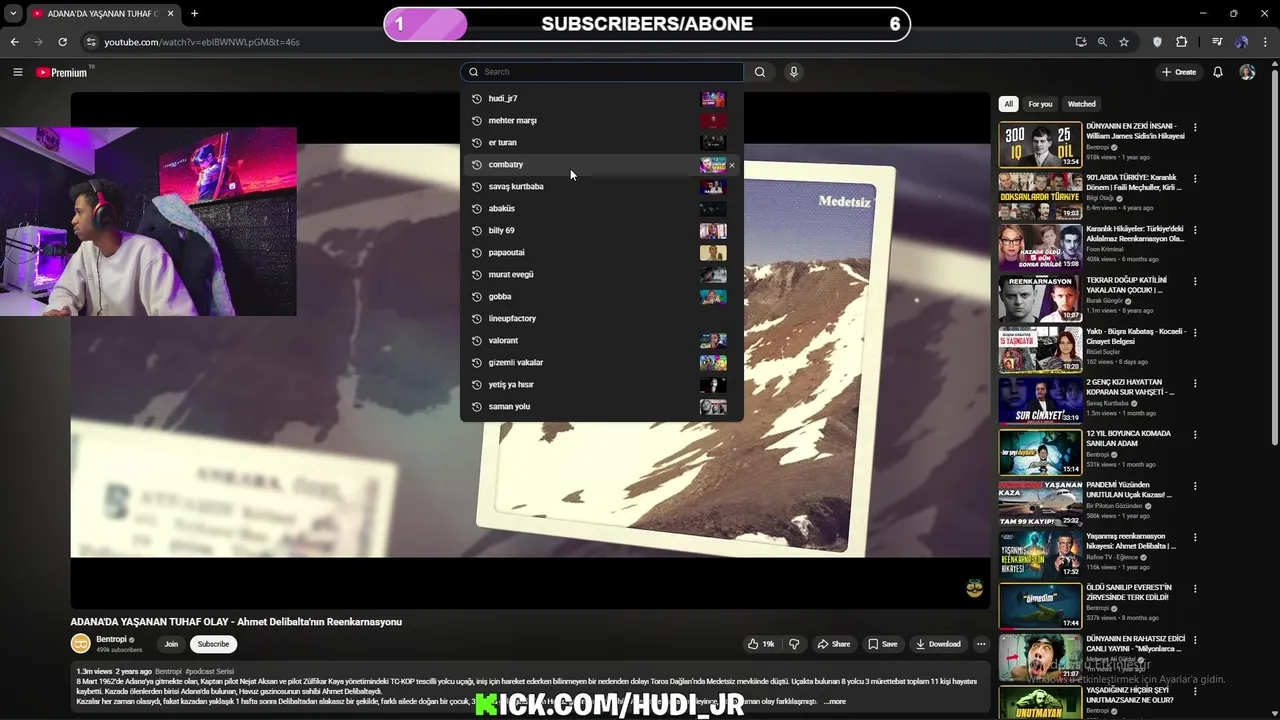The image size is (1280, 720).
Task: Open the Bentropi channel name link
Action: pyautogui.click(x=111, y=639)
